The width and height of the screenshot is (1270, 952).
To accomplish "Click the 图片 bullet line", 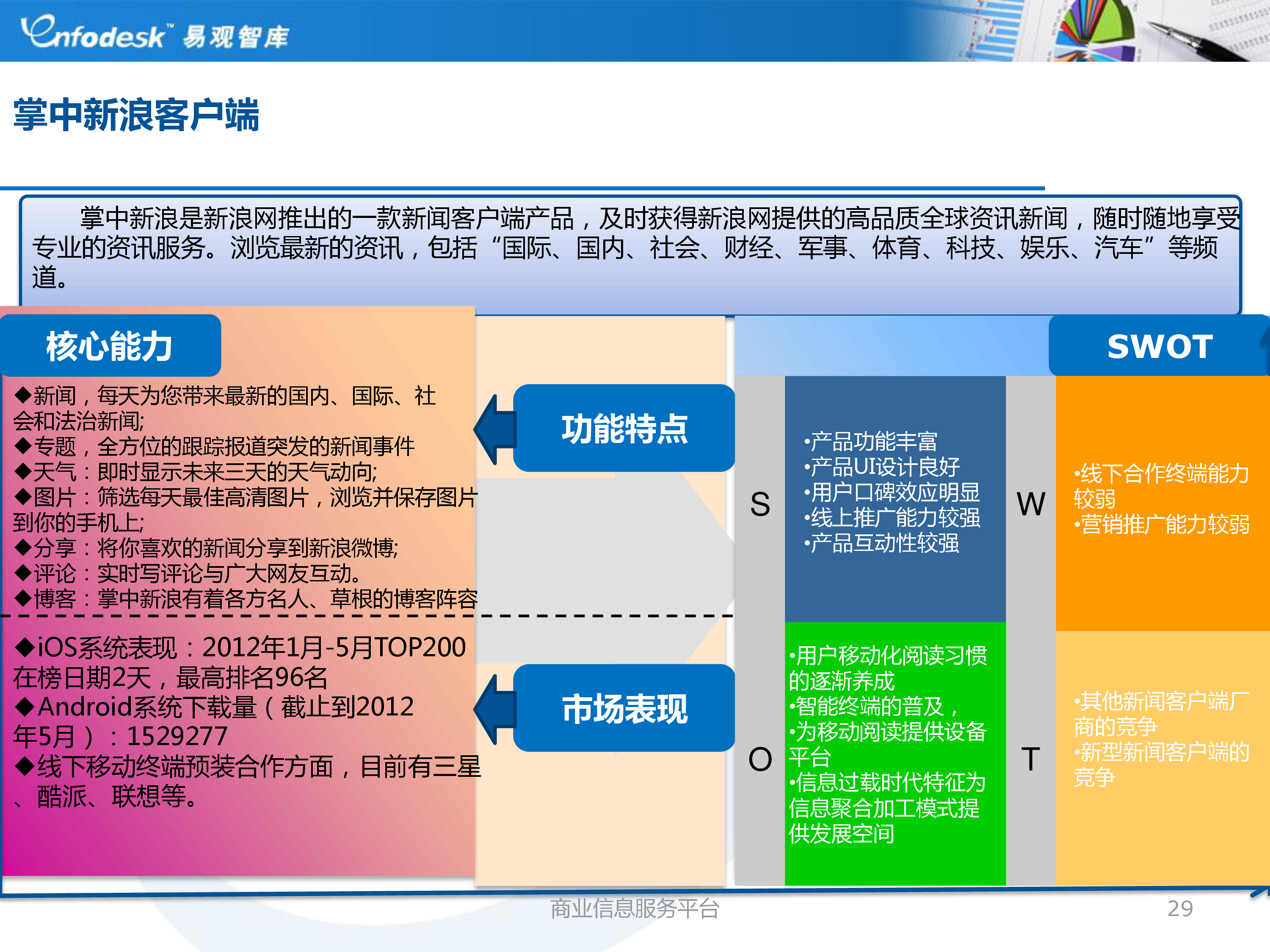I will (245, 509).
